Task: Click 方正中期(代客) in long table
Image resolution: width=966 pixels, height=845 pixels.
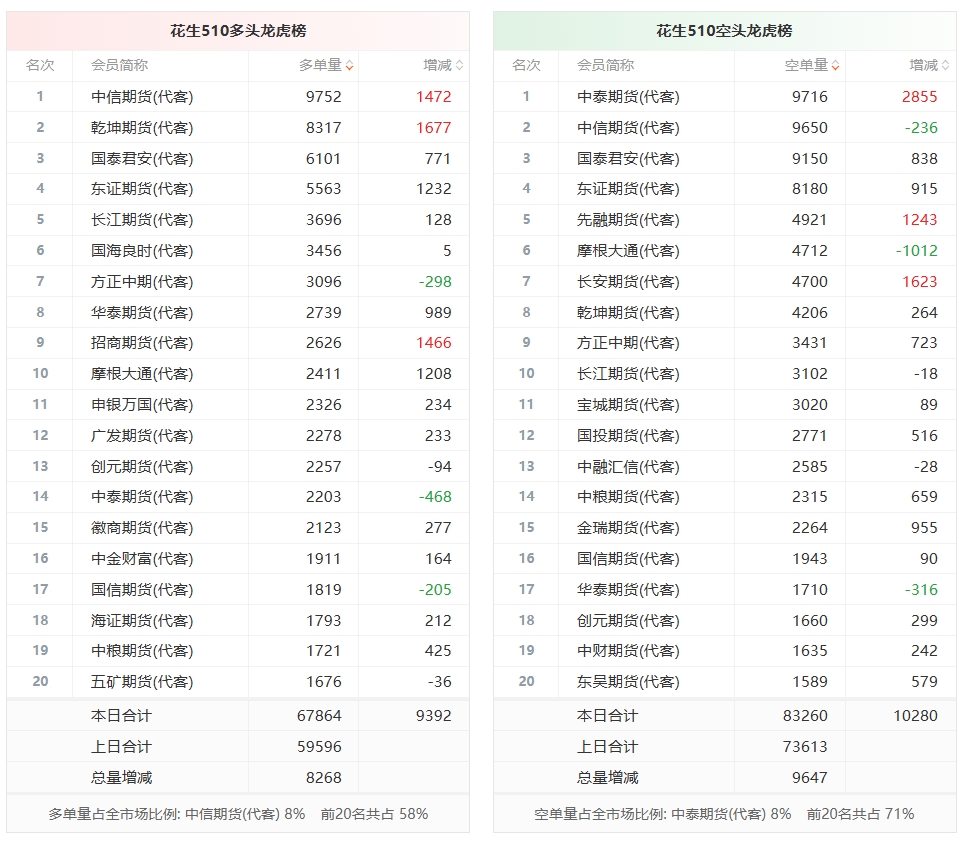Action: 142,281
